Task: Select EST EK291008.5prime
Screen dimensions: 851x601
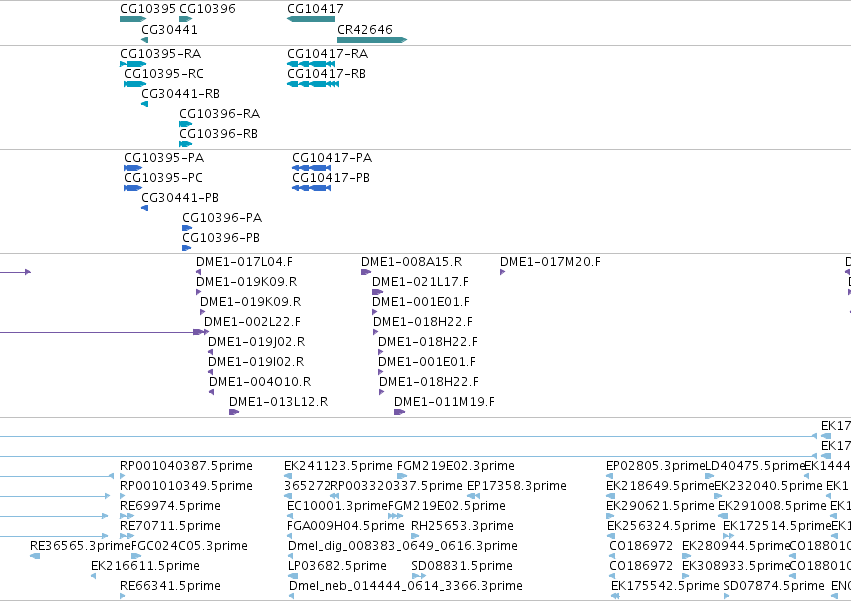Action: 723,516
